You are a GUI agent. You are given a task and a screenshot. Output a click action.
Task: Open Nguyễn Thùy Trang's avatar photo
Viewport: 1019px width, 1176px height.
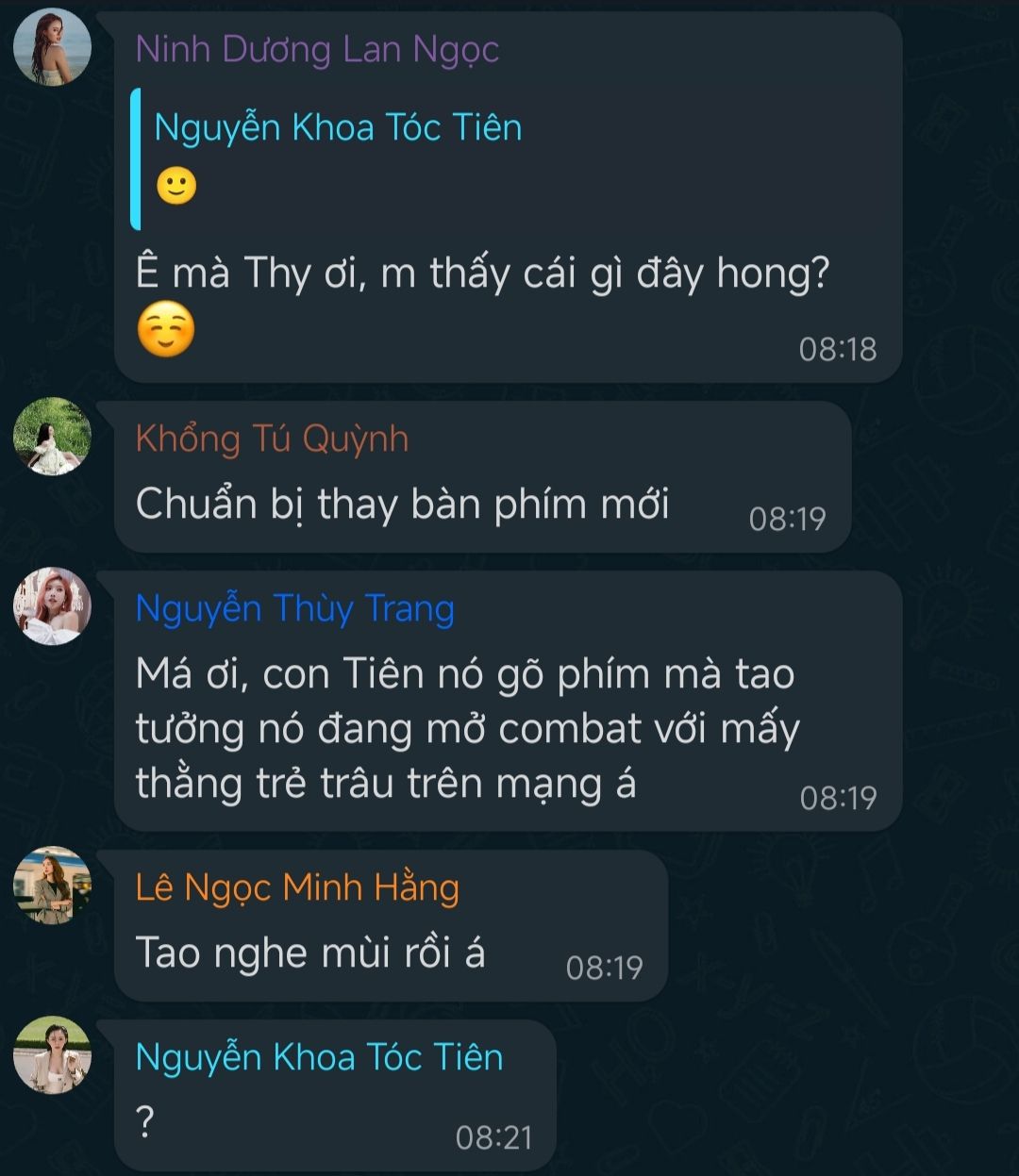[52, 605]
